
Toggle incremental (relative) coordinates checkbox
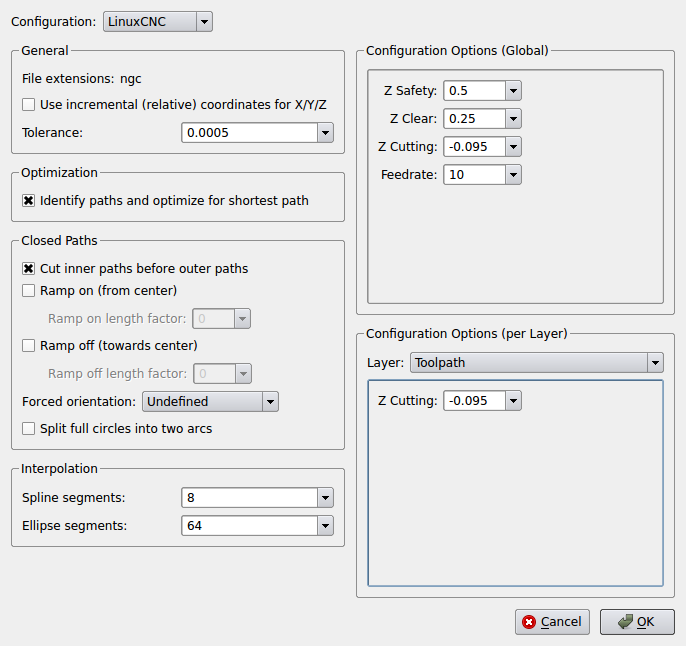28,105
